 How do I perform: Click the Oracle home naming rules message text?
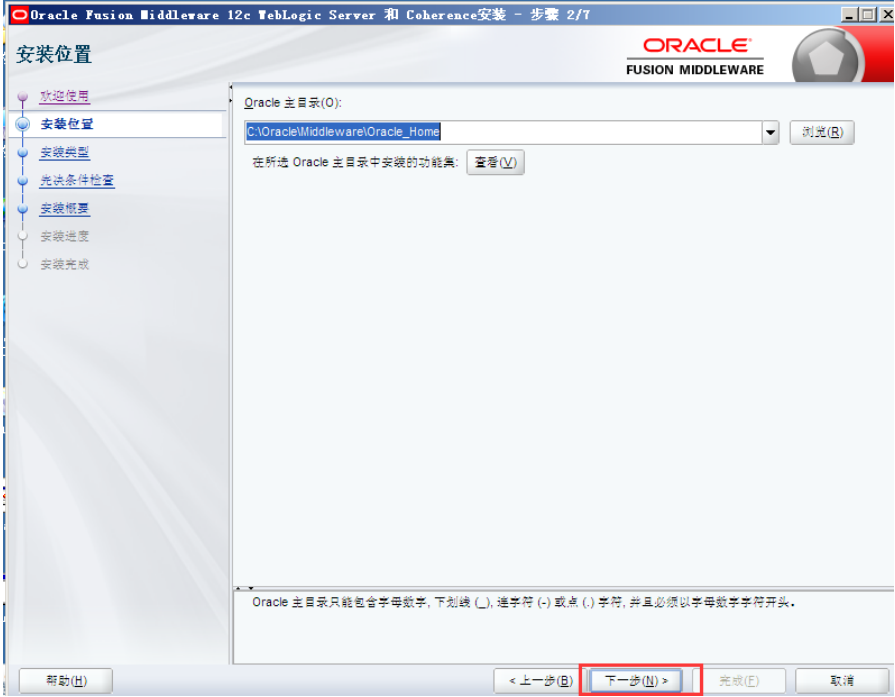523,602
